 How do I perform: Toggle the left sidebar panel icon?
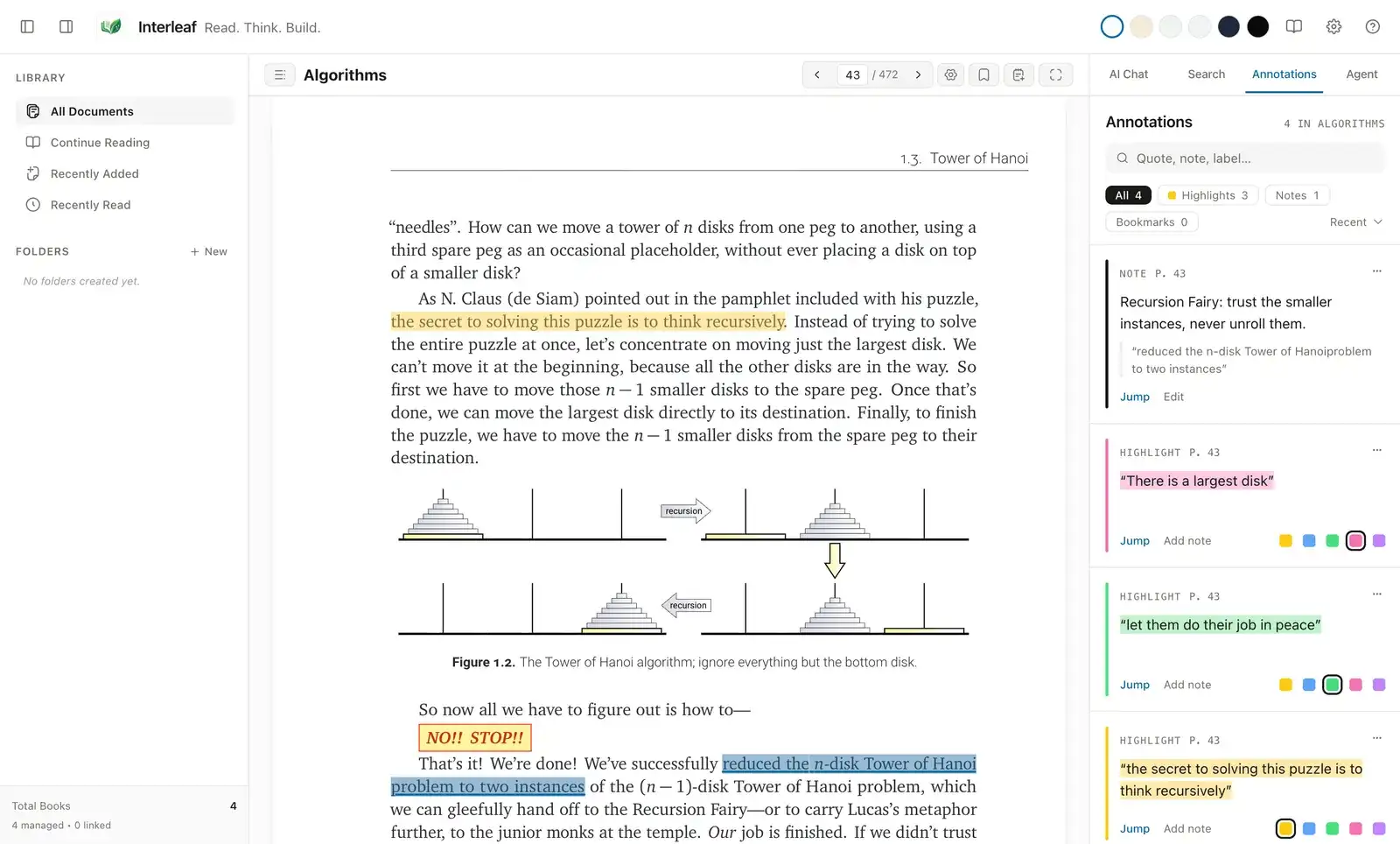27,27
